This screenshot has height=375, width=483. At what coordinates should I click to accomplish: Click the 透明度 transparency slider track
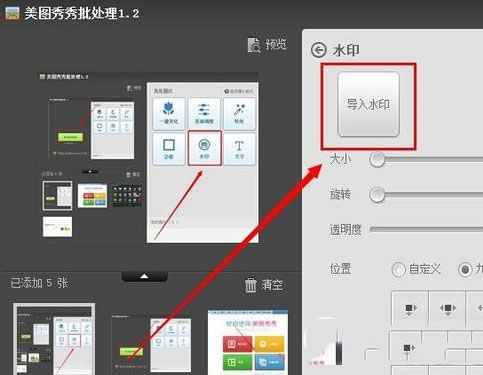click(426, 229)
